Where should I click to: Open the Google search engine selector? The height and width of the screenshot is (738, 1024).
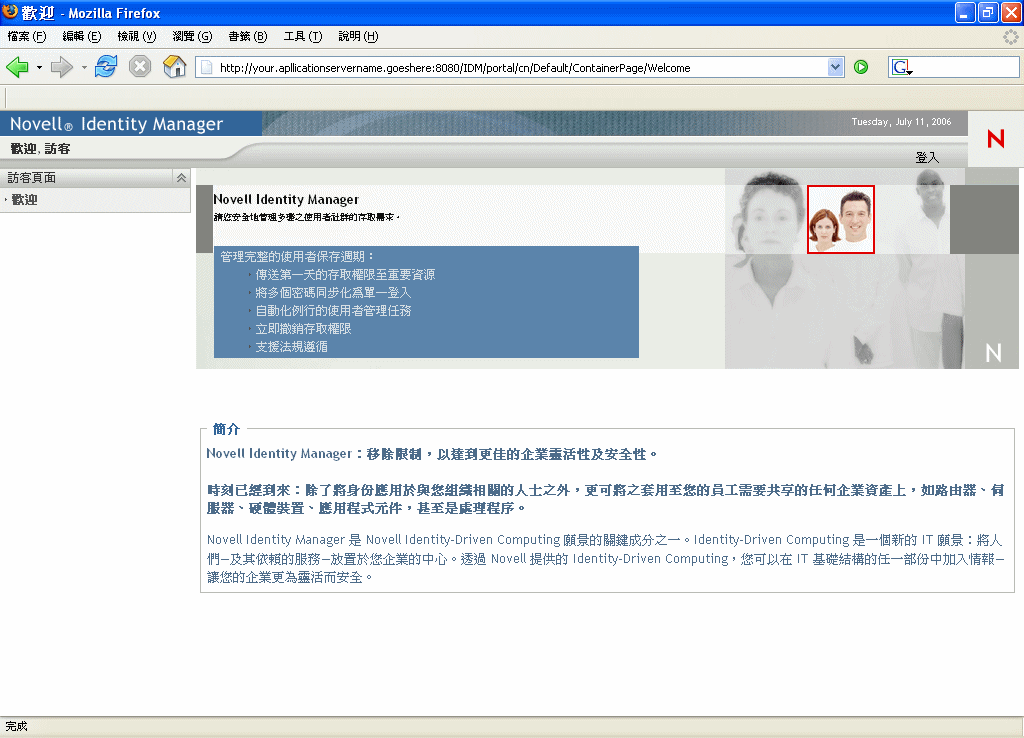(x=902, y=67)
